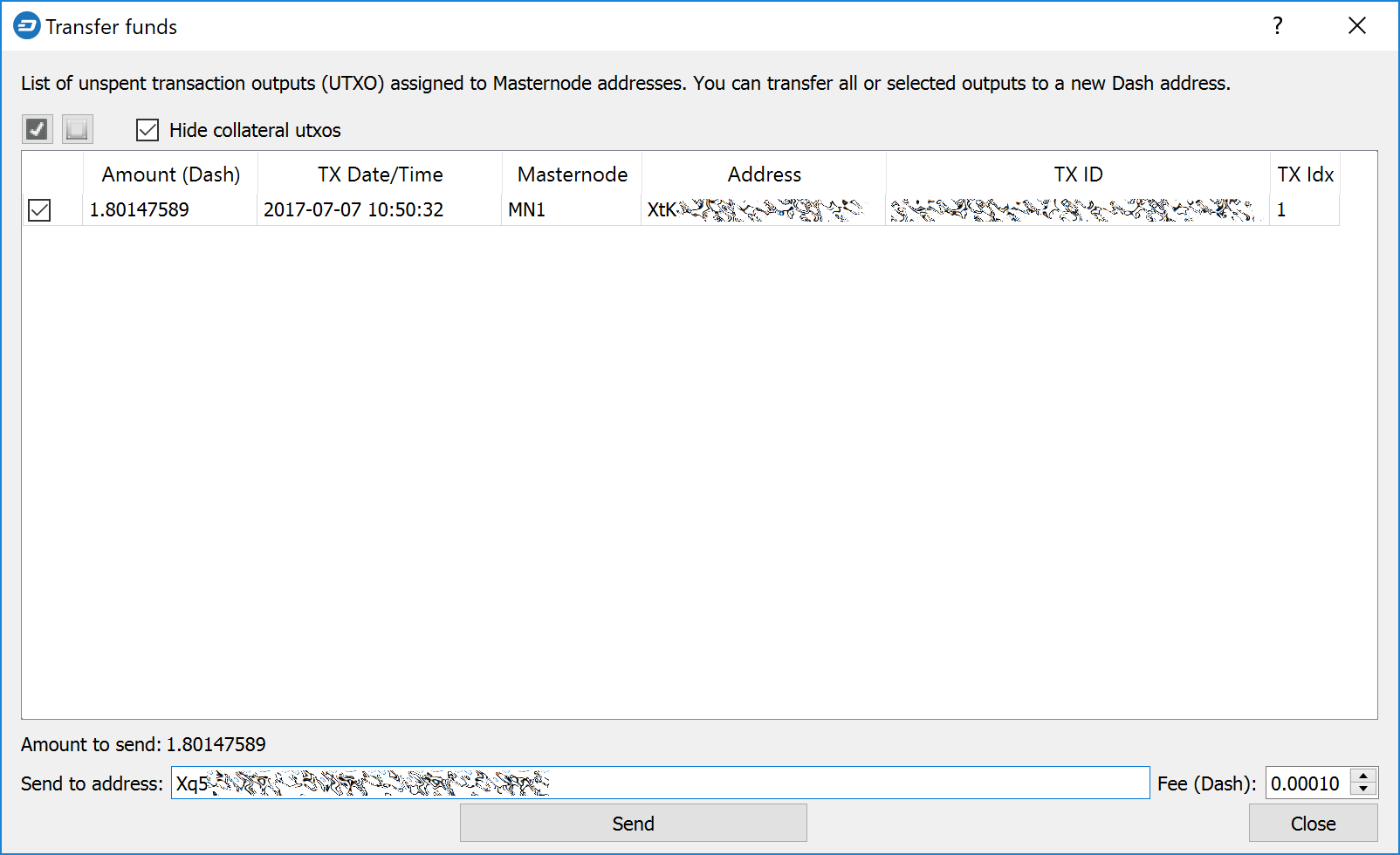Viewport: 1400px width, 855px height.
Task: Select the MN1 masternode cell
Action: [x=572, y=209]
